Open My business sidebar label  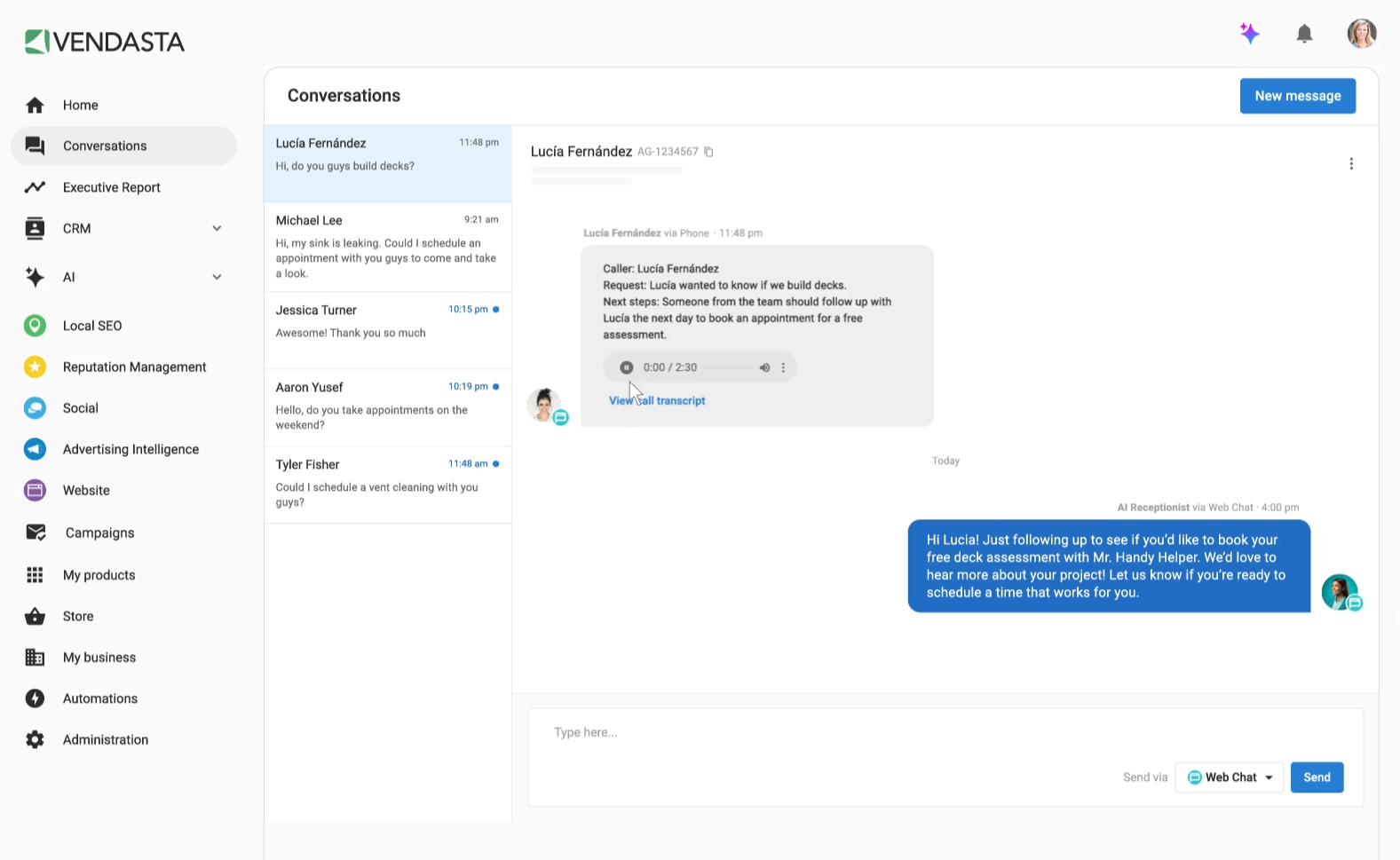[99, 658]
